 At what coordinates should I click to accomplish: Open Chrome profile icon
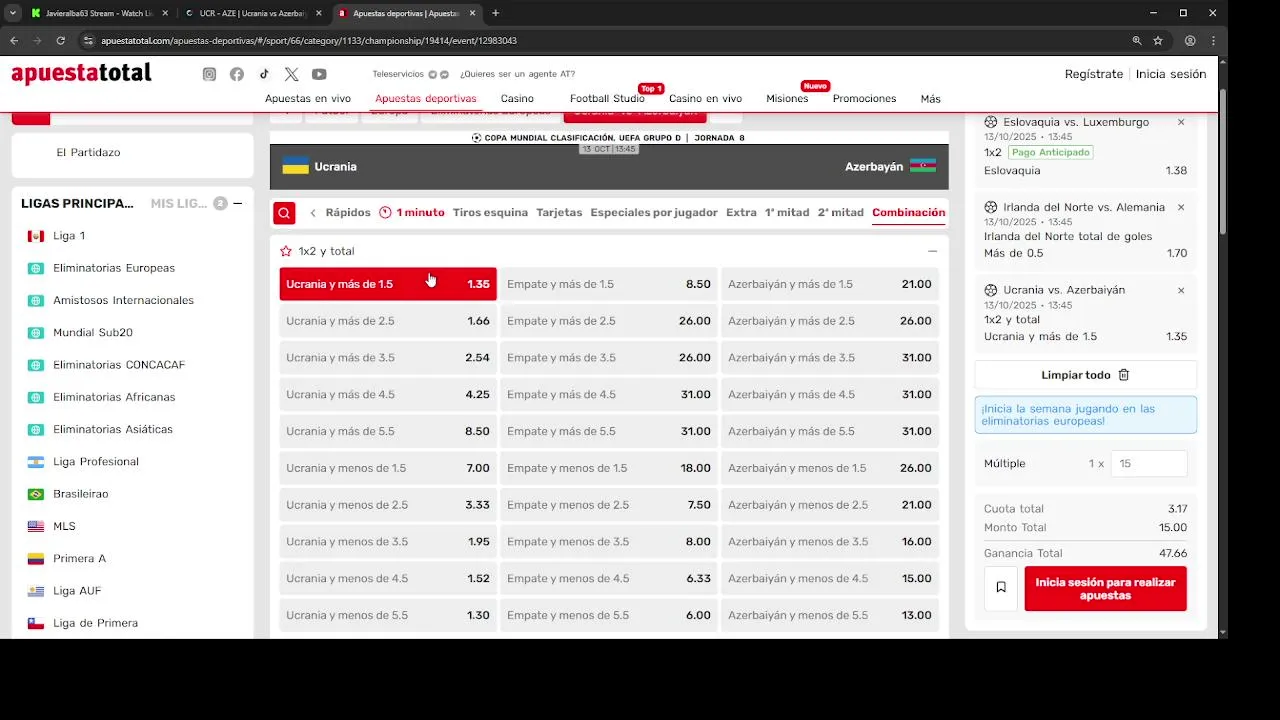(x=1190, y=41)
